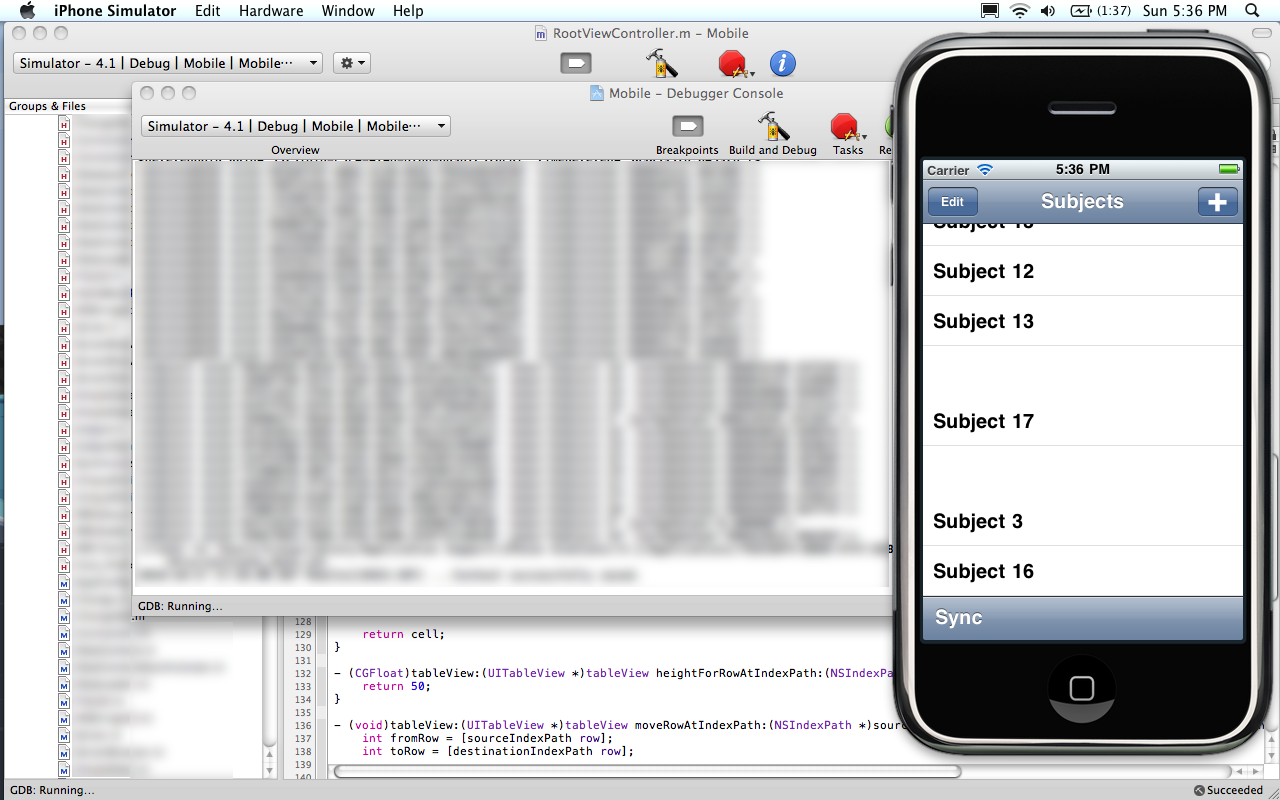Open the Apple menu
This screenshot has width=1280, height=800.
click(27, 11)
